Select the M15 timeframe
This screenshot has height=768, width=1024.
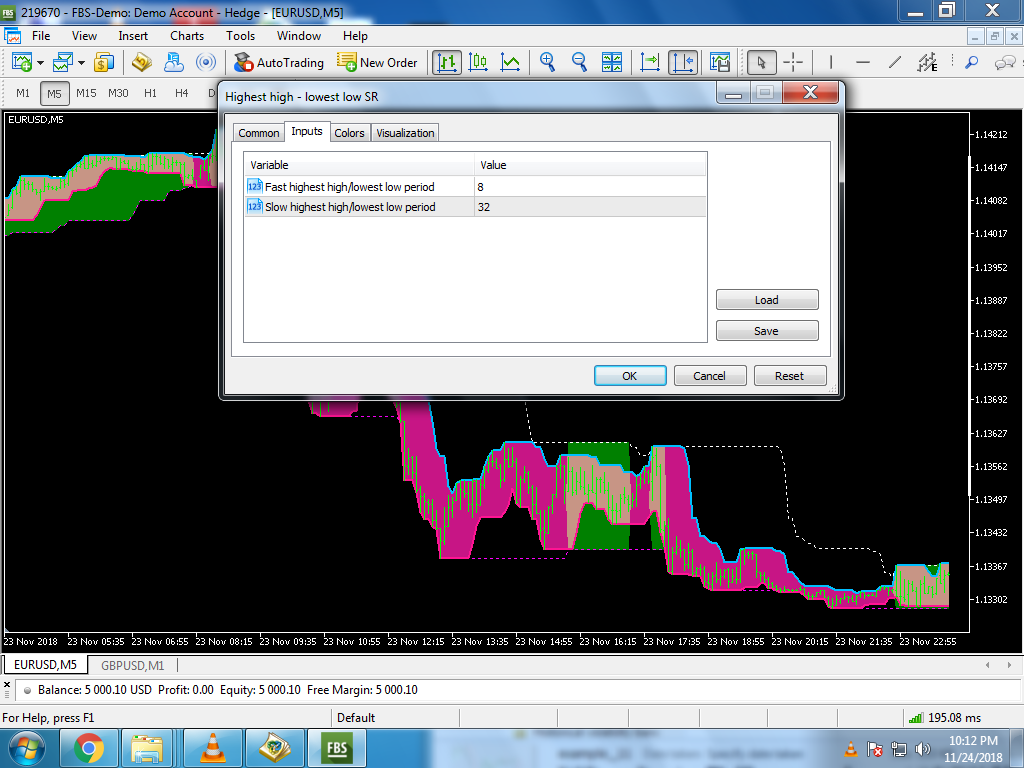coord(86,93)
